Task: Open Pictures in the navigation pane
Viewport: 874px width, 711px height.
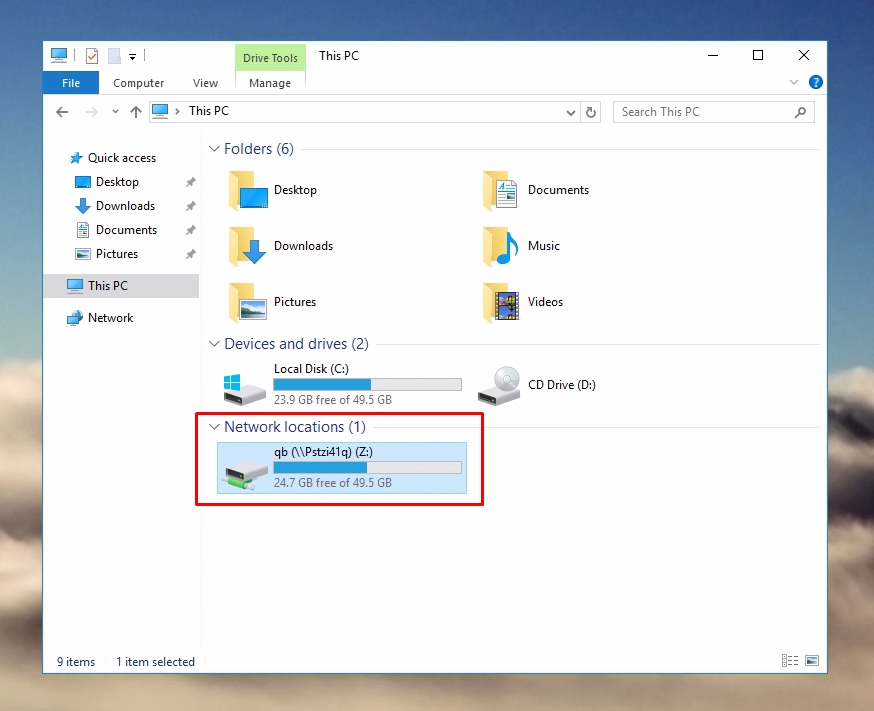Action: 116,254
